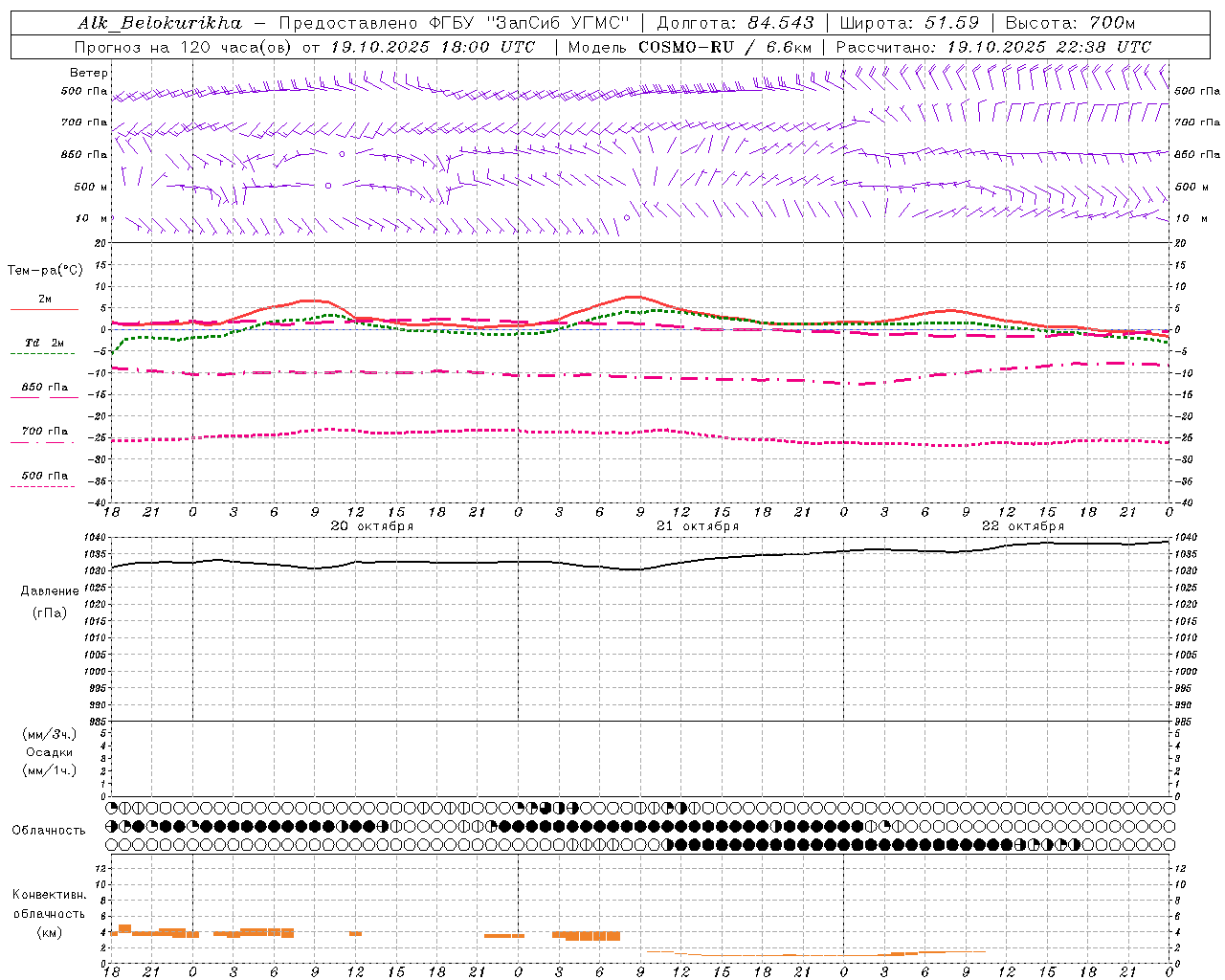
Task: Click the (км) unit label
Action: click(x=49, y=932)
